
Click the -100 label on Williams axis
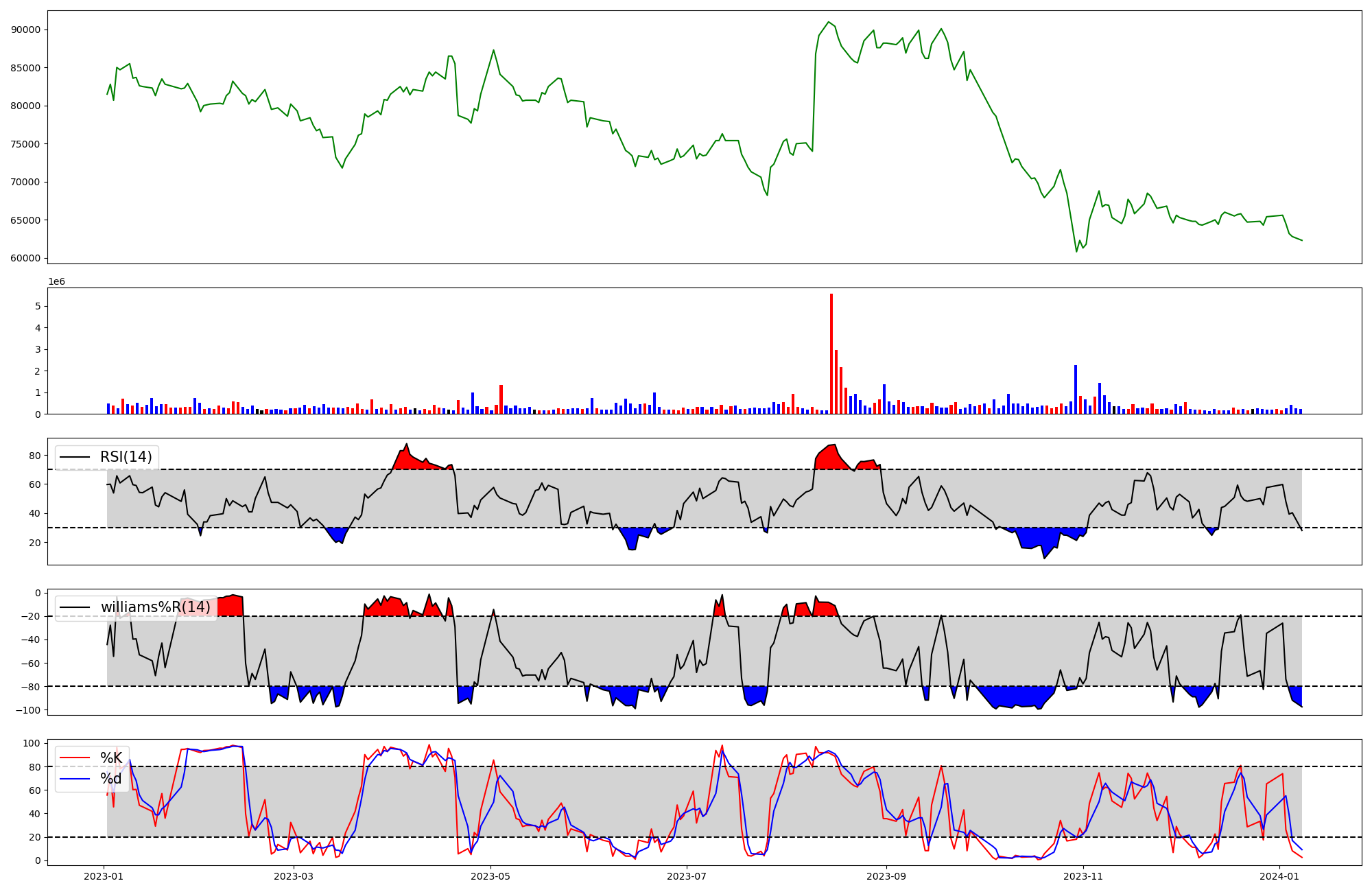click(29, 709)
